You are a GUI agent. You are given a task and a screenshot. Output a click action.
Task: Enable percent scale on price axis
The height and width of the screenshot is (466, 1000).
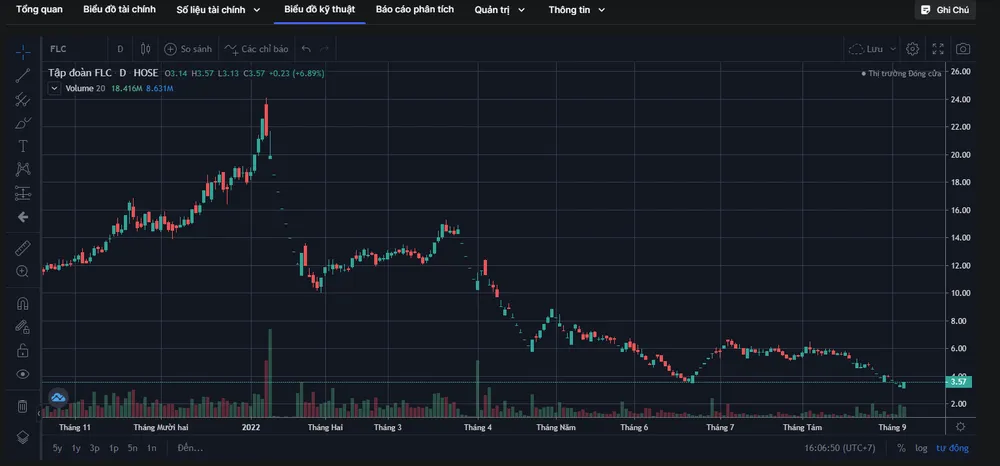(901, 448)
